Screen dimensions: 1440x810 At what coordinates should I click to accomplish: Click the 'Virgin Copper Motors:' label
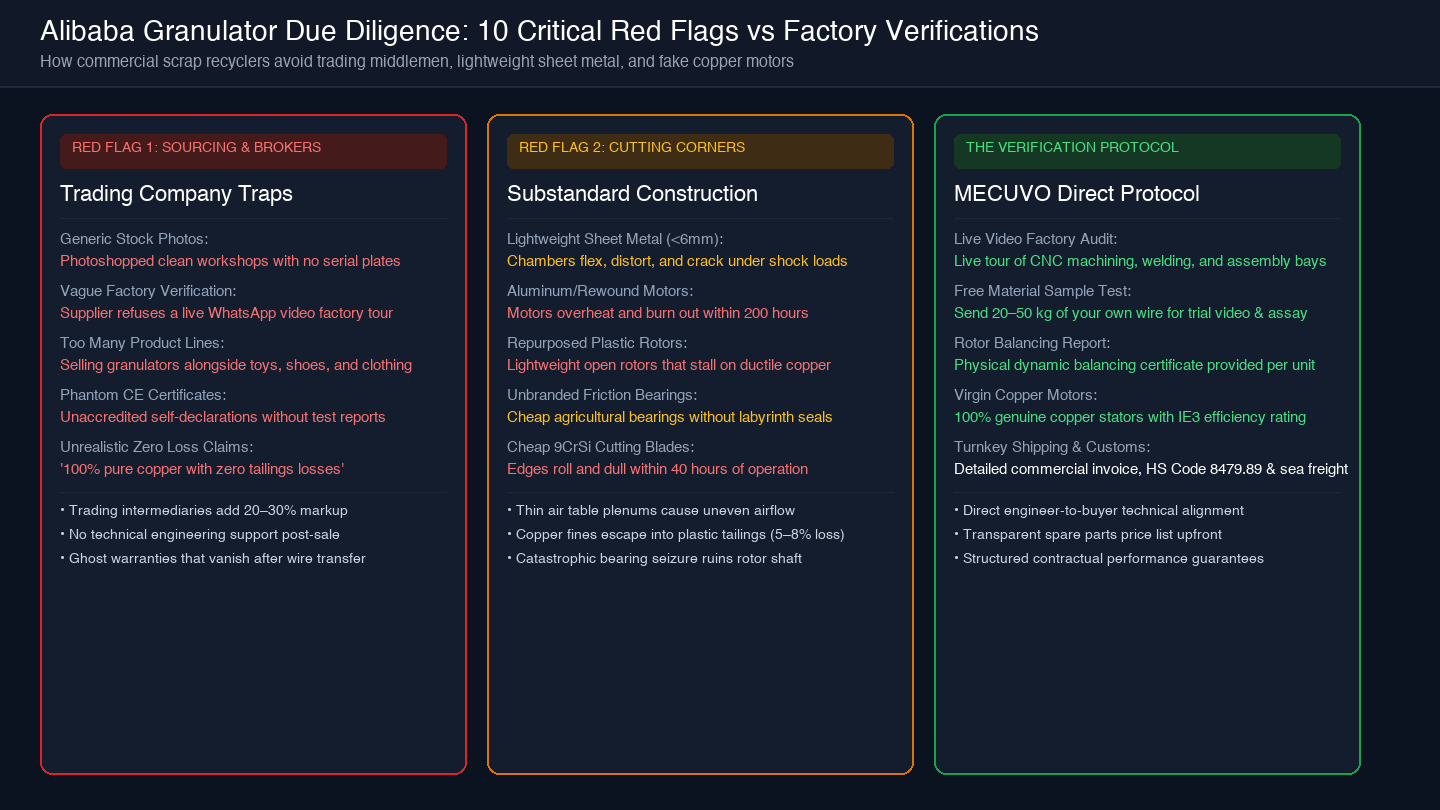click(x=1025, y=395)
